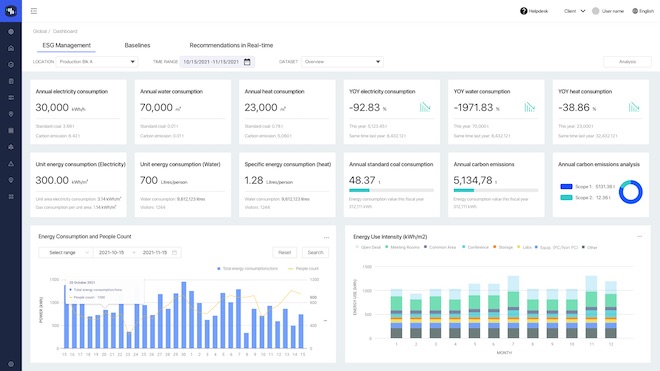Click the chart icon on YOY water card
This screenshot has height=371, width=660.
530,107
